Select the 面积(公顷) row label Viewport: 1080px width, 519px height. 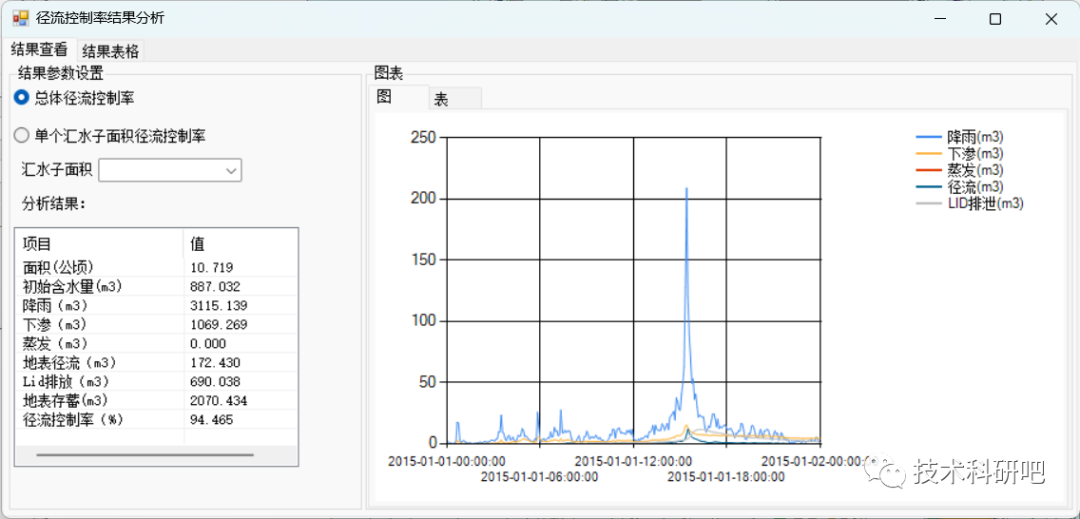click(58, 268)
